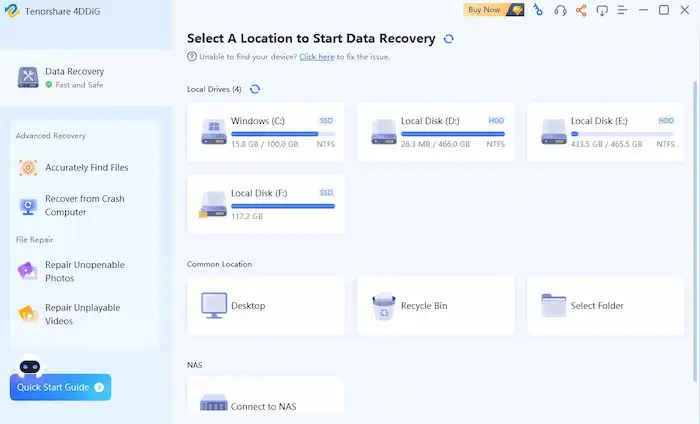Choose Local Disk (E:) for recovery

[606, 132]
